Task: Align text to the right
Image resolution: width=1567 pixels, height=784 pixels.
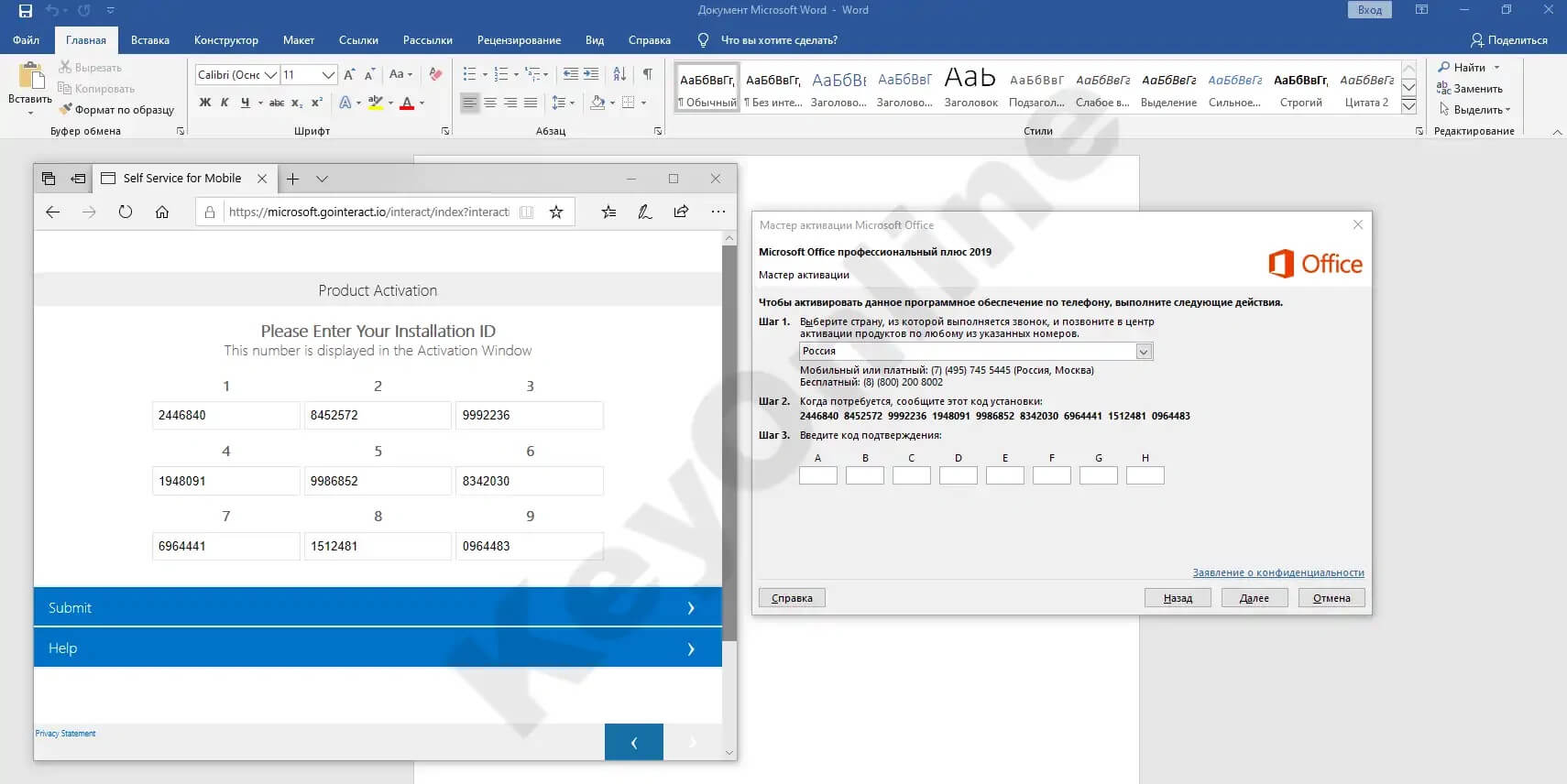Action: click(510, 103)
